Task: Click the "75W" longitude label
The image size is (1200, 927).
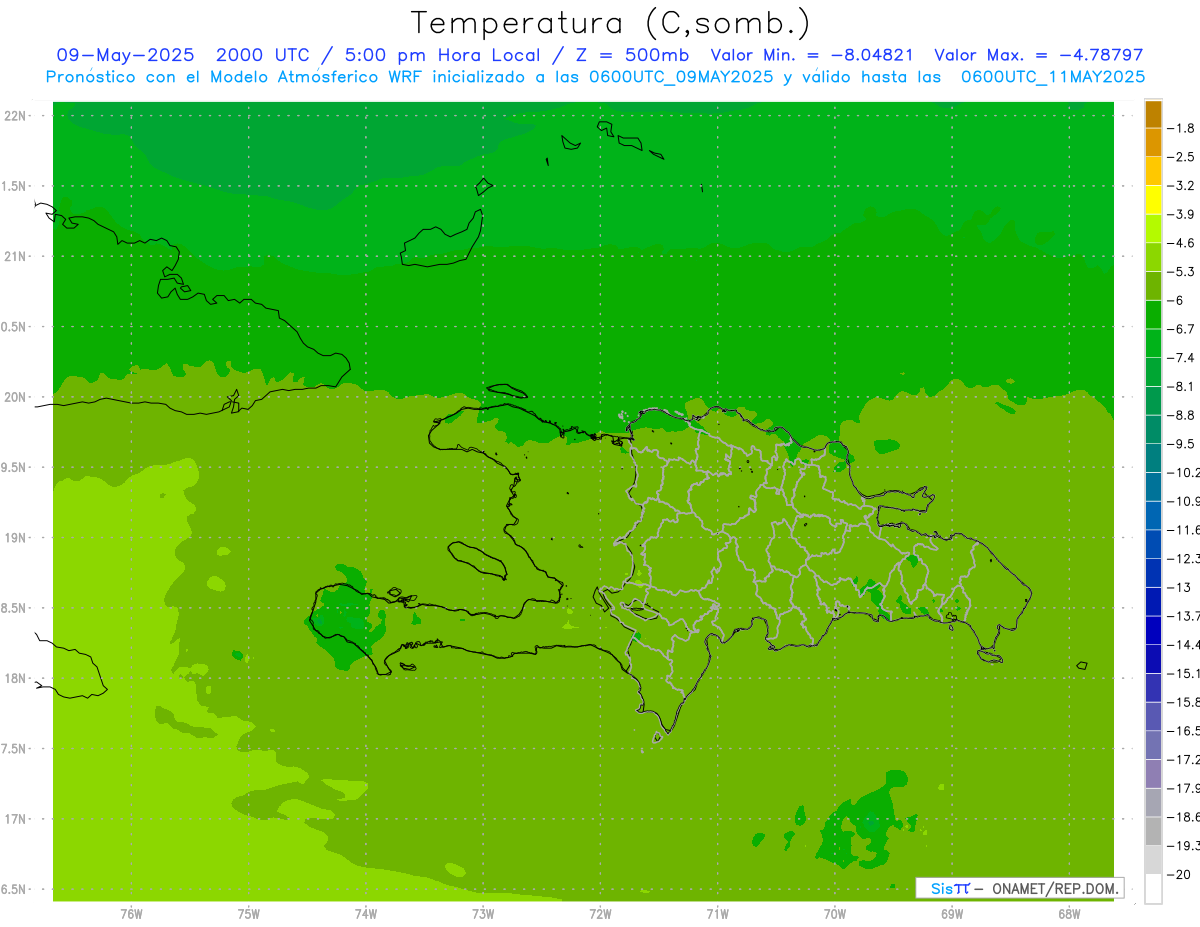Action: pyautogui.click(x=249, y=914)
